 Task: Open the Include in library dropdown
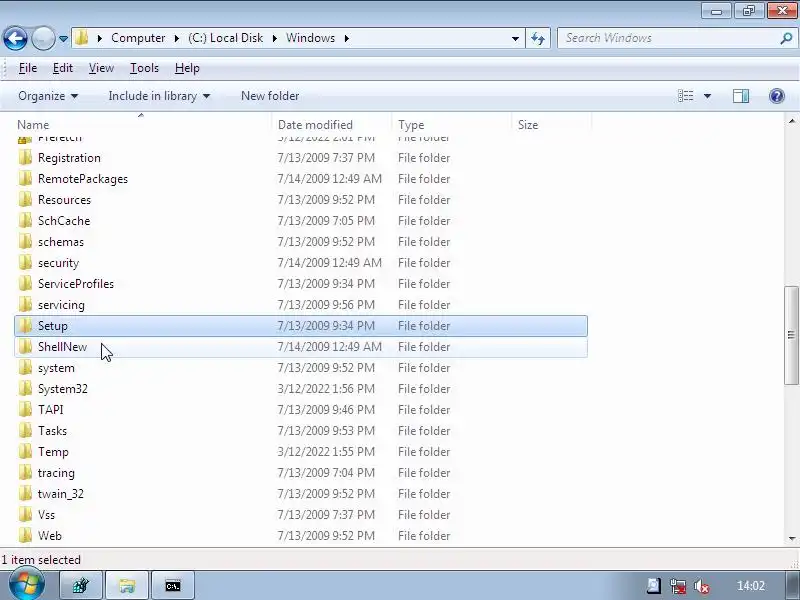(159, 96)
